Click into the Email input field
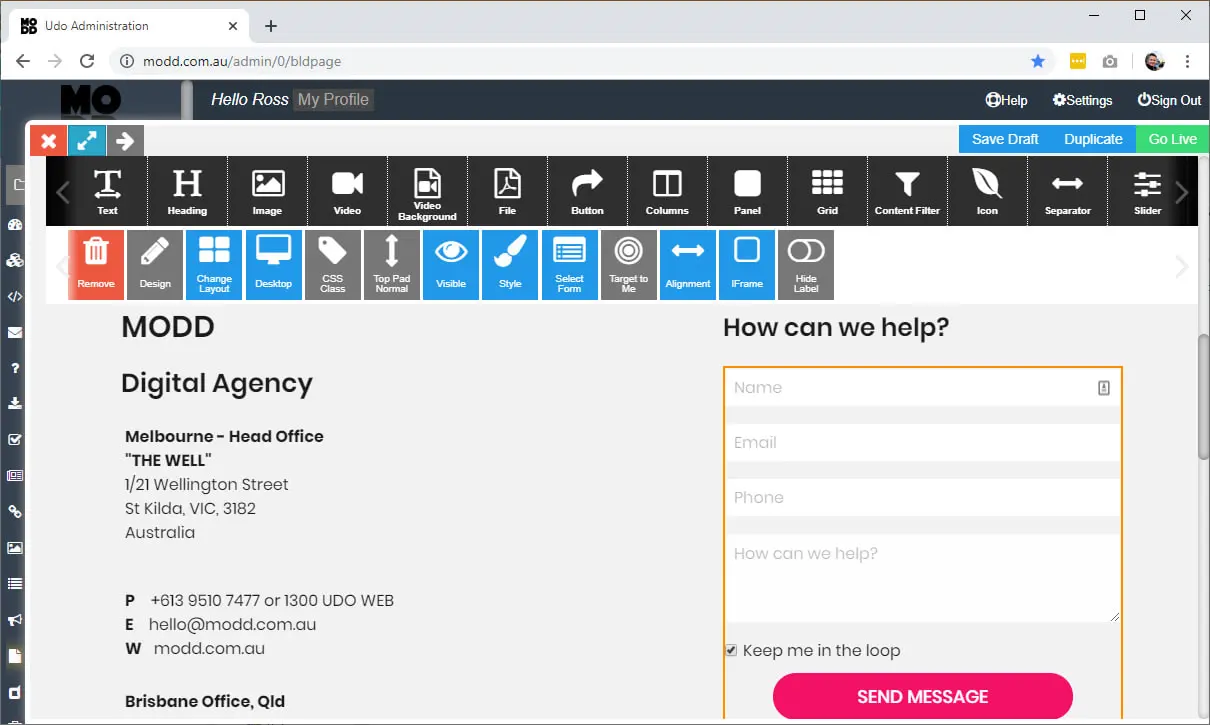The height and width of the screenshot is (725, 1210). pos(922,442)
